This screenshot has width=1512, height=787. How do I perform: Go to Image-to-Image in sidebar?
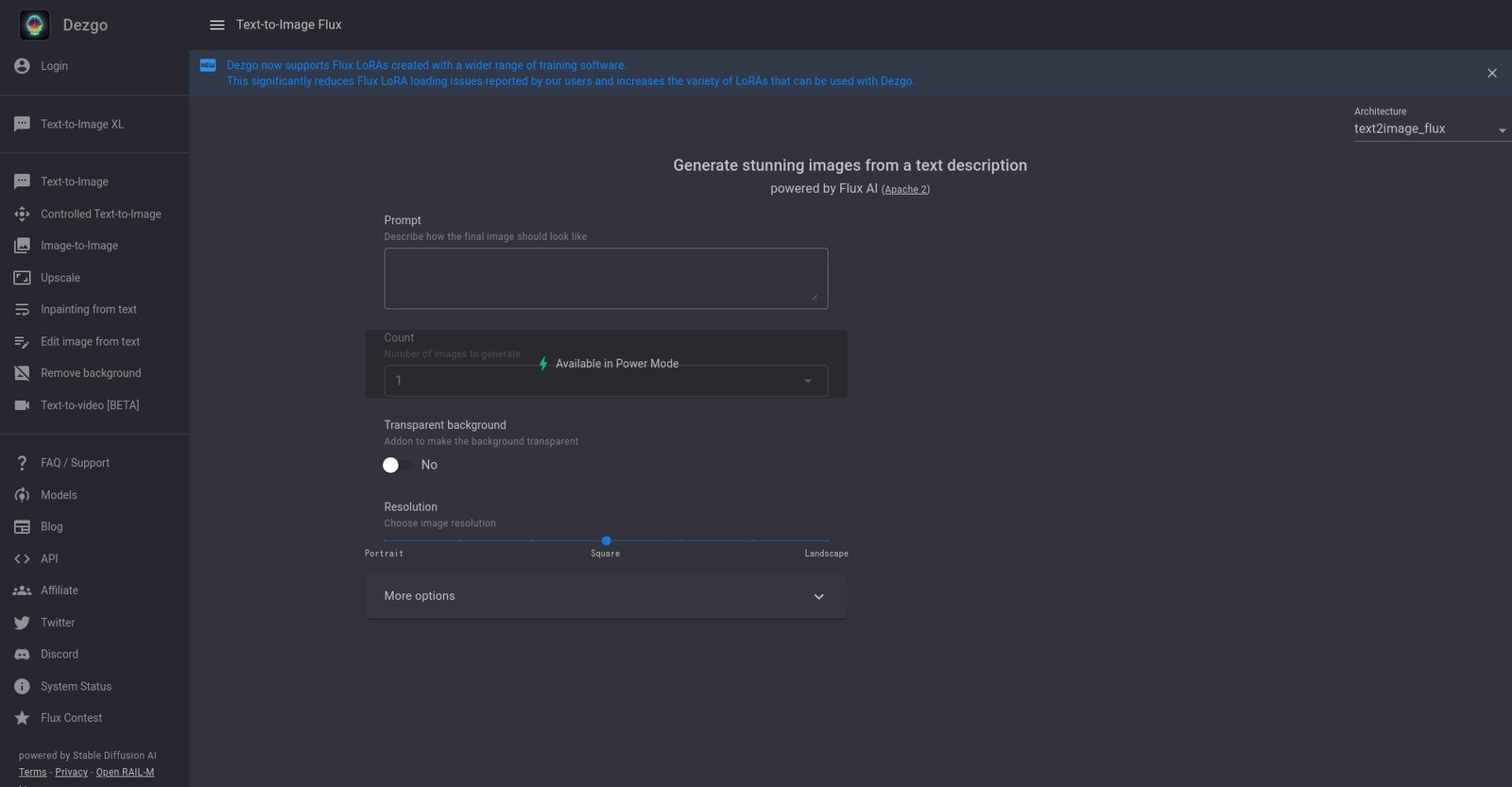[x=79, y=246]
